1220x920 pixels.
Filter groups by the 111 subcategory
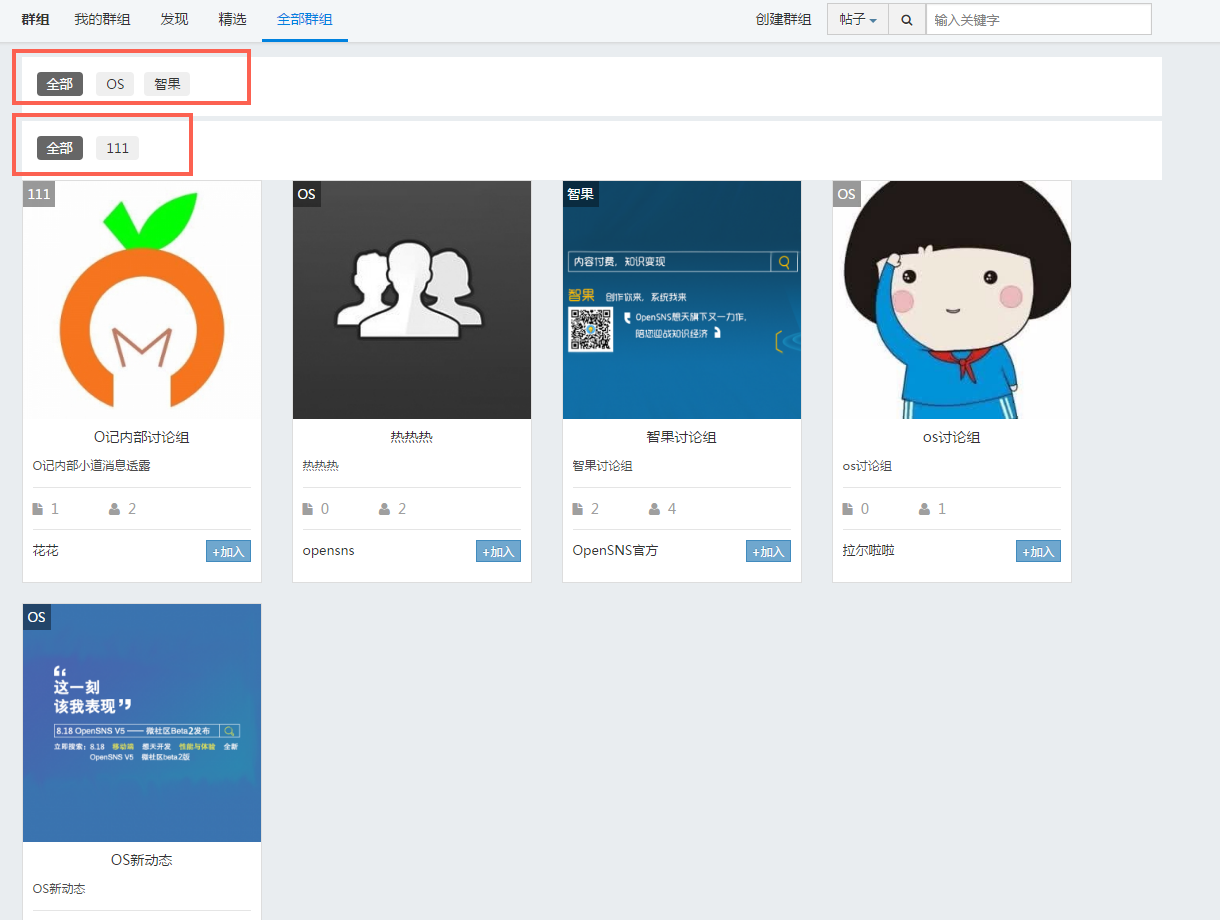[117, 148]
